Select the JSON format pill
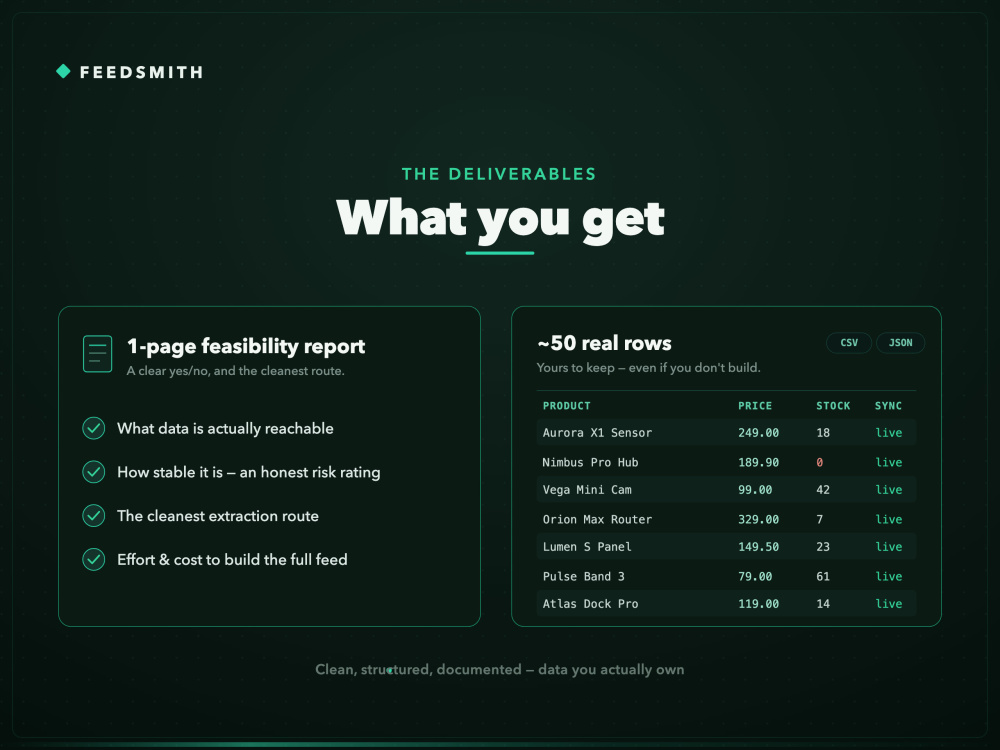This screenshot has width=1000, height=750. click(901, 342)
